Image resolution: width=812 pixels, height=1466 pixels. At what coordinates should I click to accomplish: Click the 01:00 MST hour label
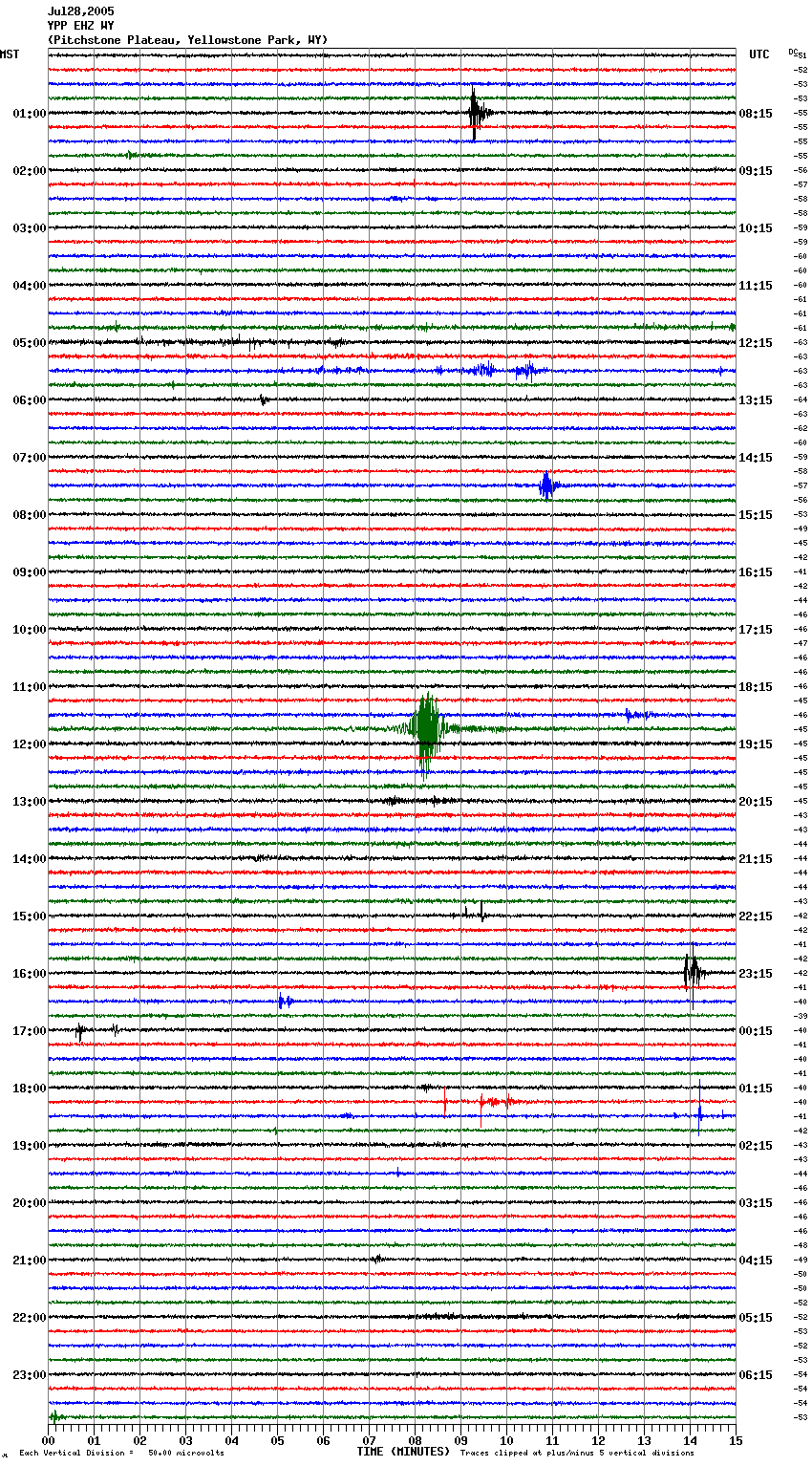(x=30, y=114)
